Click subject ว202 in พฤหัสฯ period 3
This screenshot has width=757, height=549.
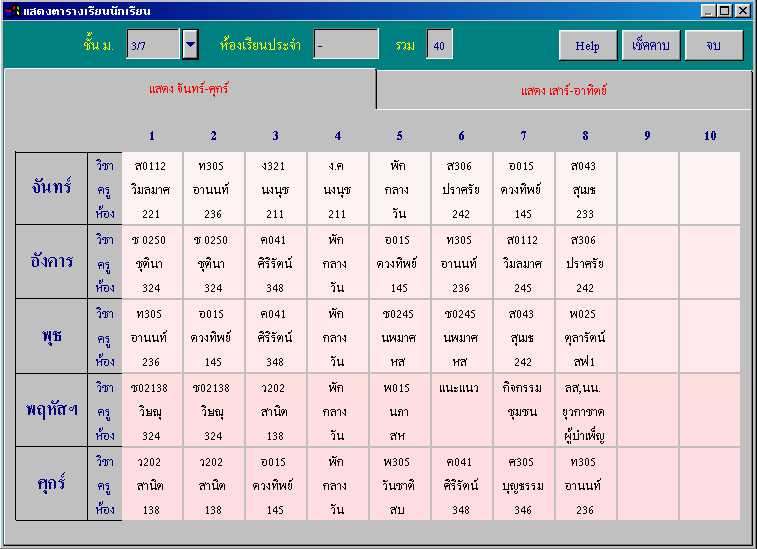pos(273,388)
